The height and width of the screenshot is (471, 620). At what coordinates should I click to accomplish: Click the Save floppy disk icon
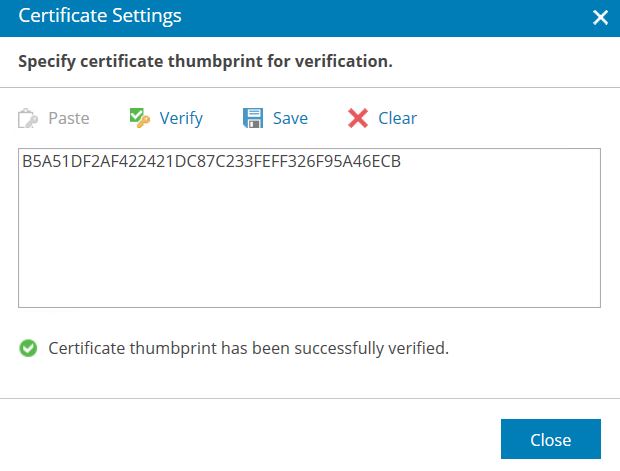(253, 118)
